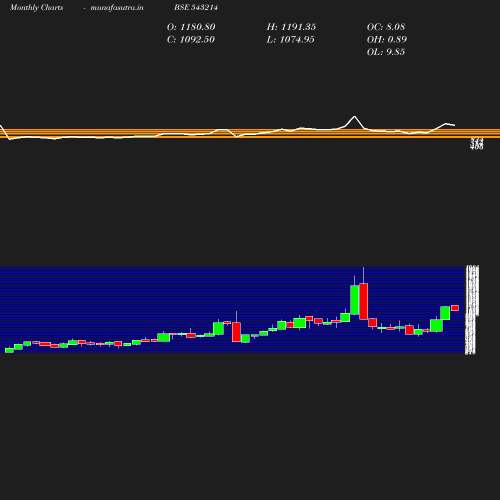Screen dimensions: 500x500
Task: Select the open value 'O: 1180.80'
Action: click(191, 27)
